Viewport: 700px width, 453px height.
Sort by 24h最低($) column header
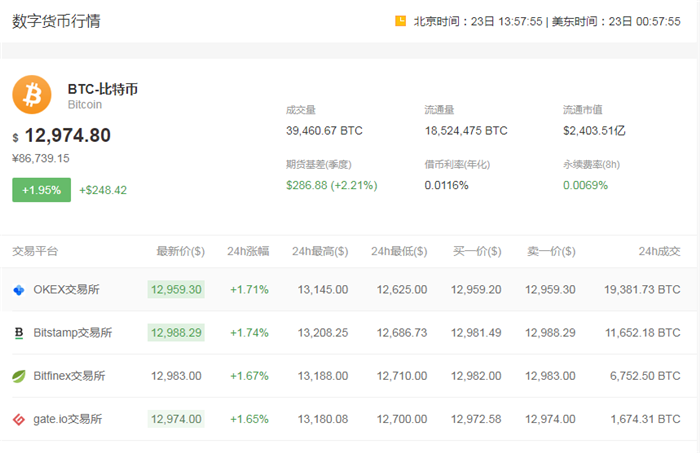[399, 251]
